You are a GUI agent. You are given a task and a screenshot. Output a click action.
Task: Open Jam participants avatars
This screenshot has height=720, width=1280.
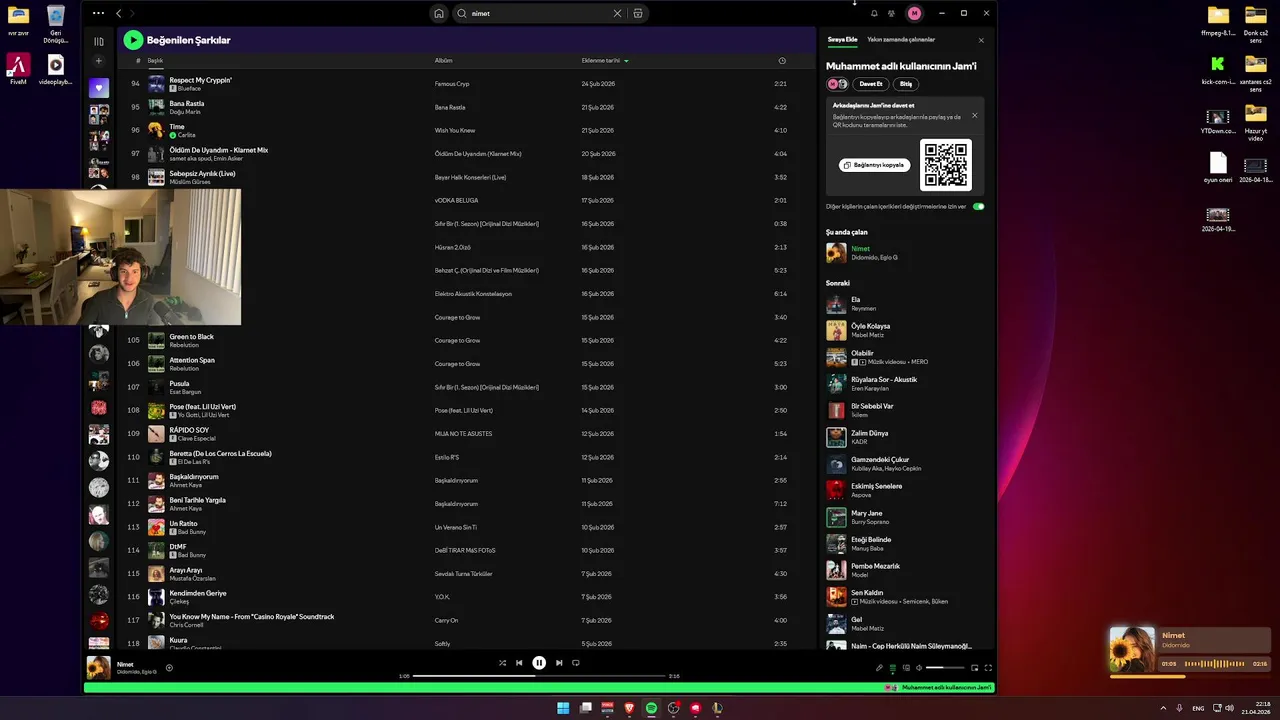(x=837, y=84)
